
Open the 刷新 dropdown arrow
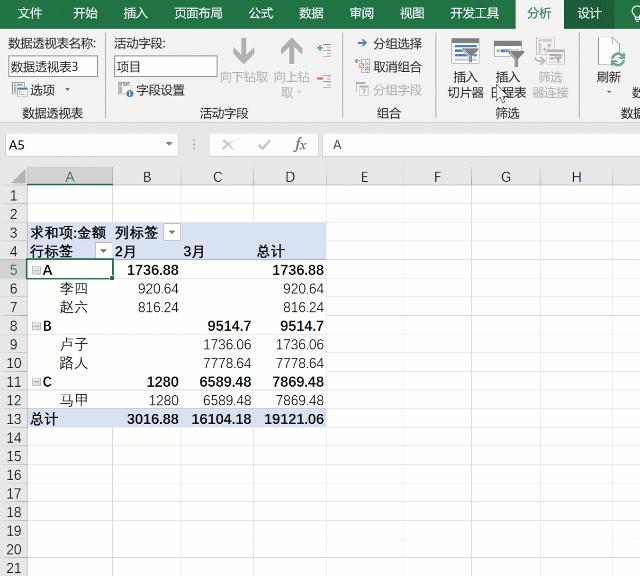click(609, 92)
